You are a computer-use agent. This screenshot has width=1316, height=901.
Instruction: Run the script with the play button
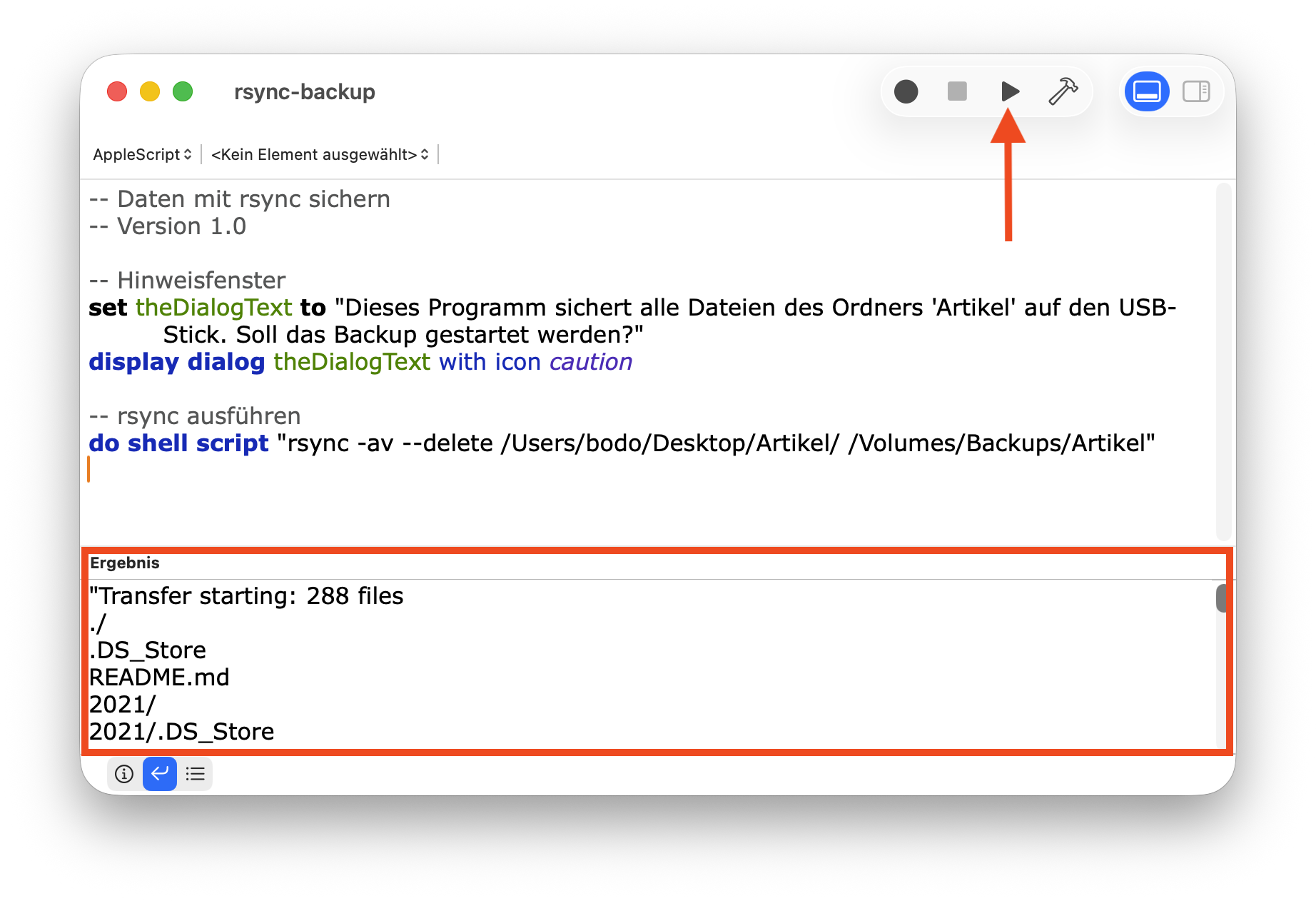coord(1009,91)
